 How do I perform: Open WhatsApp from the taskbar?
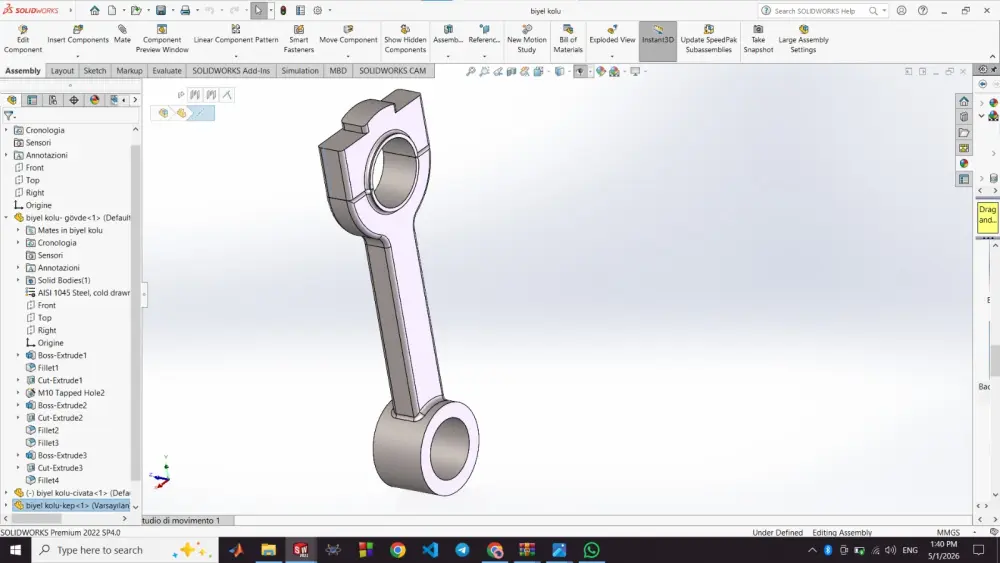(x=592, y=550)
